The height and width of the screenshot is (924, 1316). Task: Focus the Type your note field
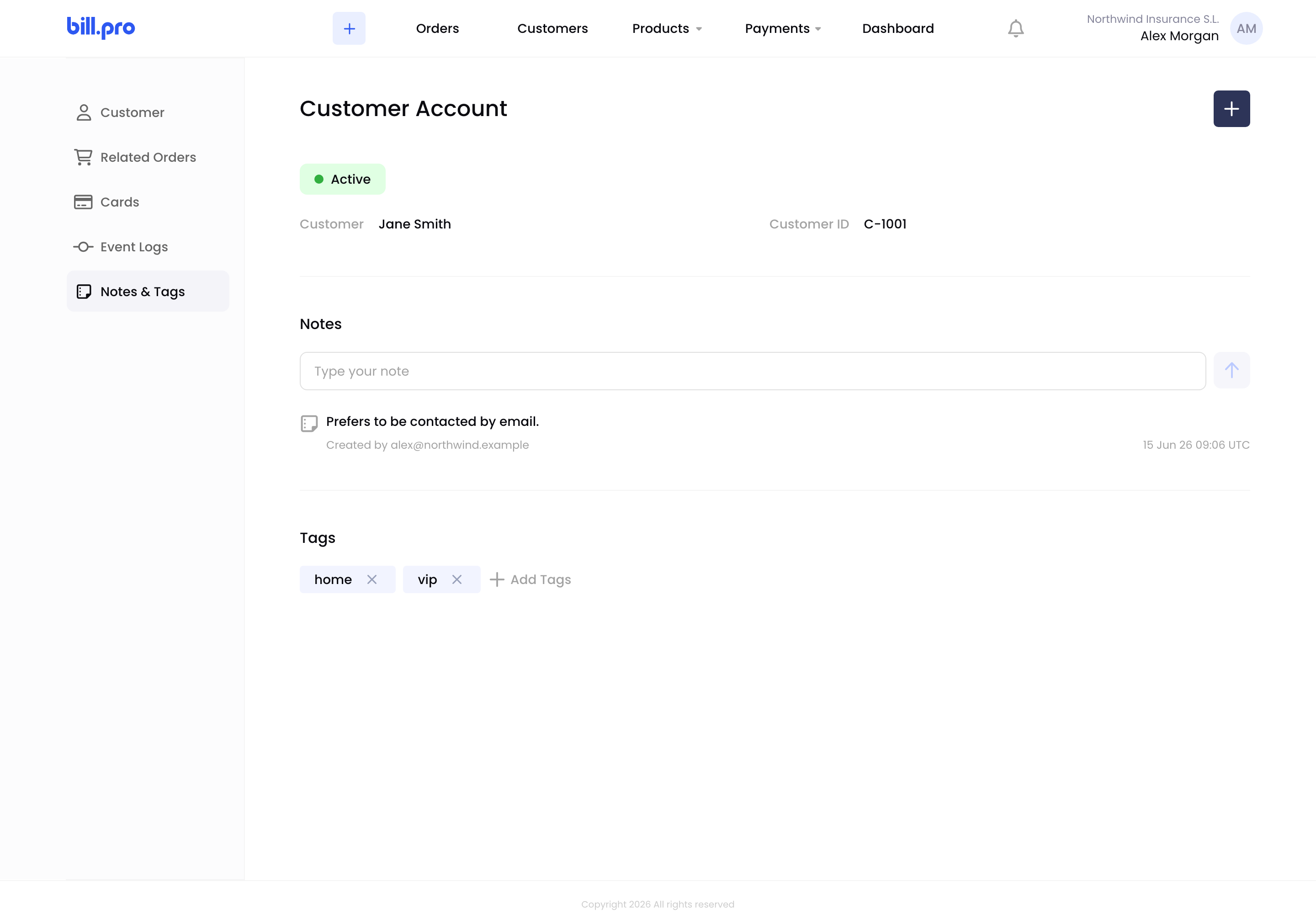[x=753, y=371]
